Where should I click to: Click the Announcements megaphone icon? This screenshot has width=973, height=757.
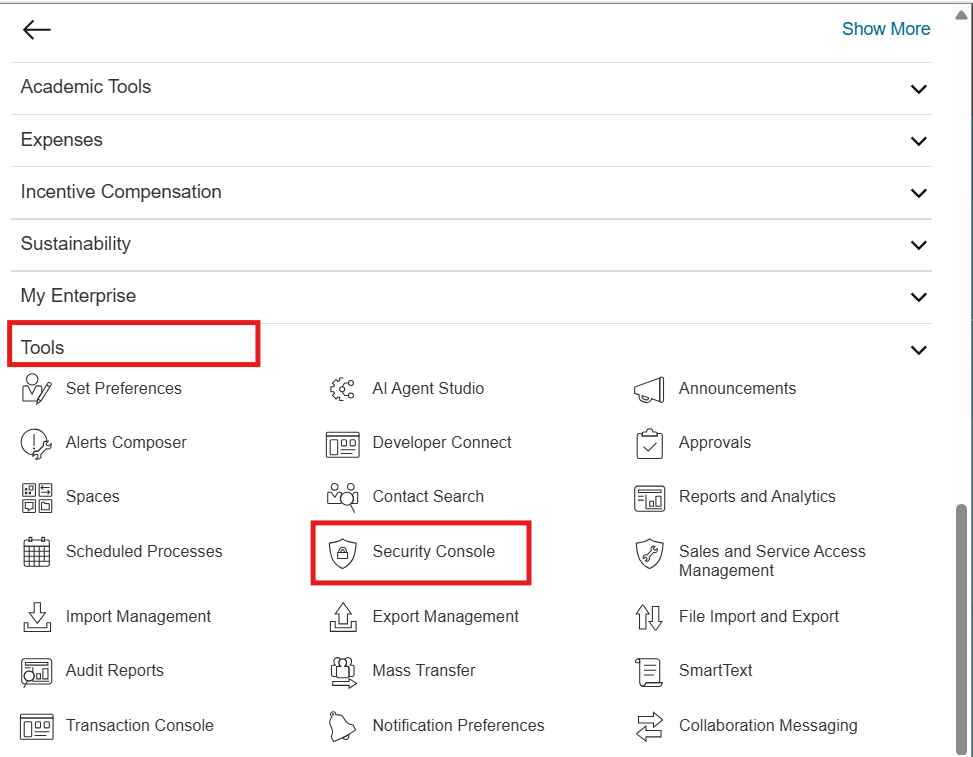(x=649, y=389)
